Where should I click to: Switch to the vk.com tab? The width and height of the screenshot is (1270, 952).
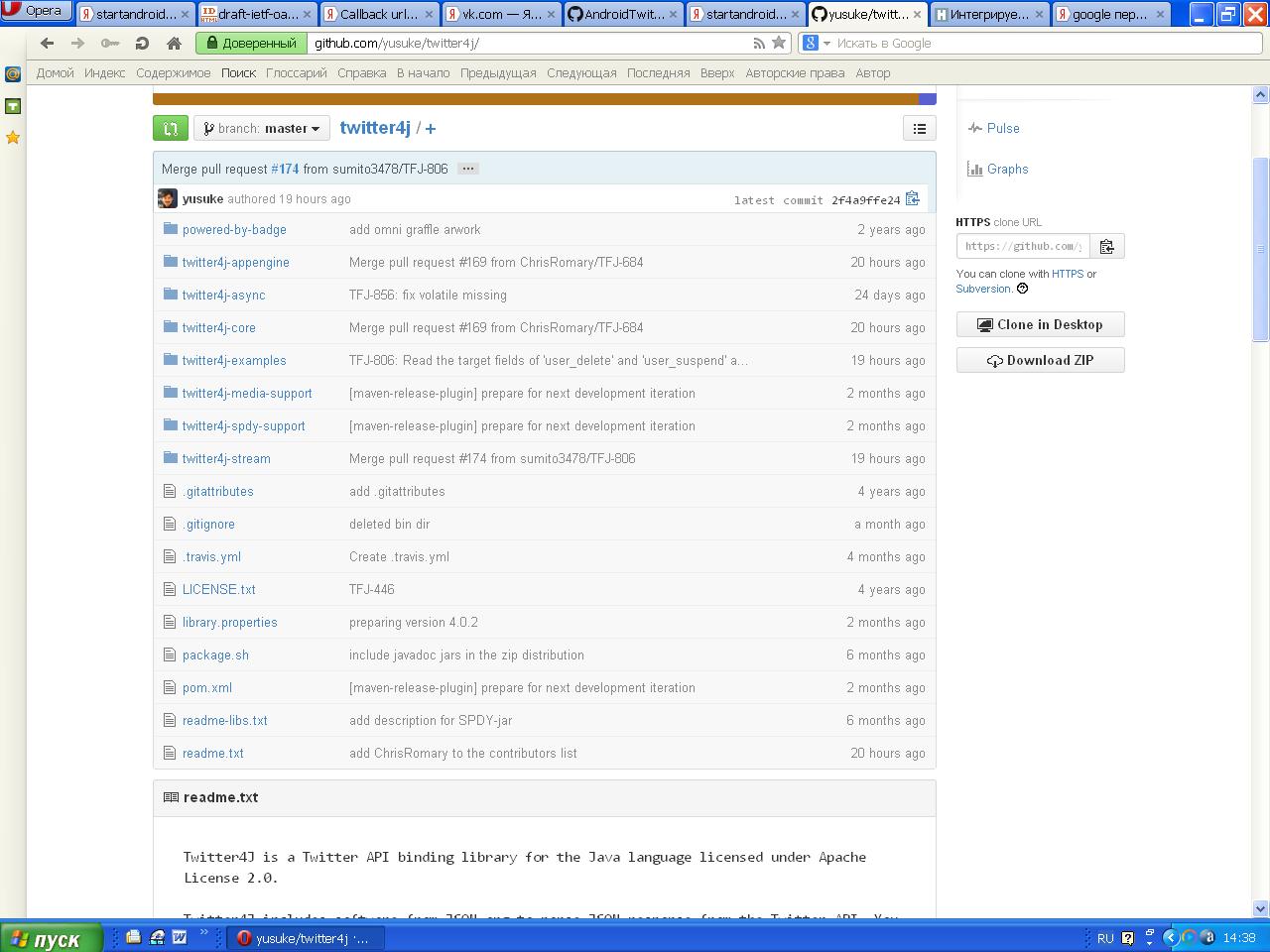(502, 14)
